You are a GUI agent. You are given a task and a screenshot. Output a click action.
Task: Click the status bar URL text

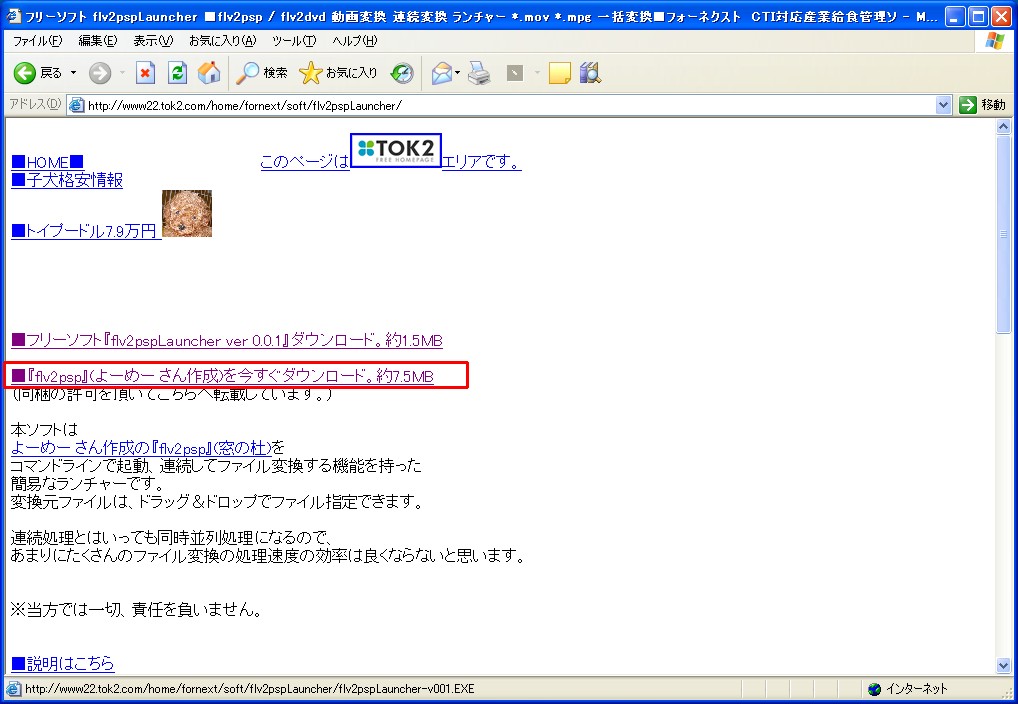(x=249, y=689)
